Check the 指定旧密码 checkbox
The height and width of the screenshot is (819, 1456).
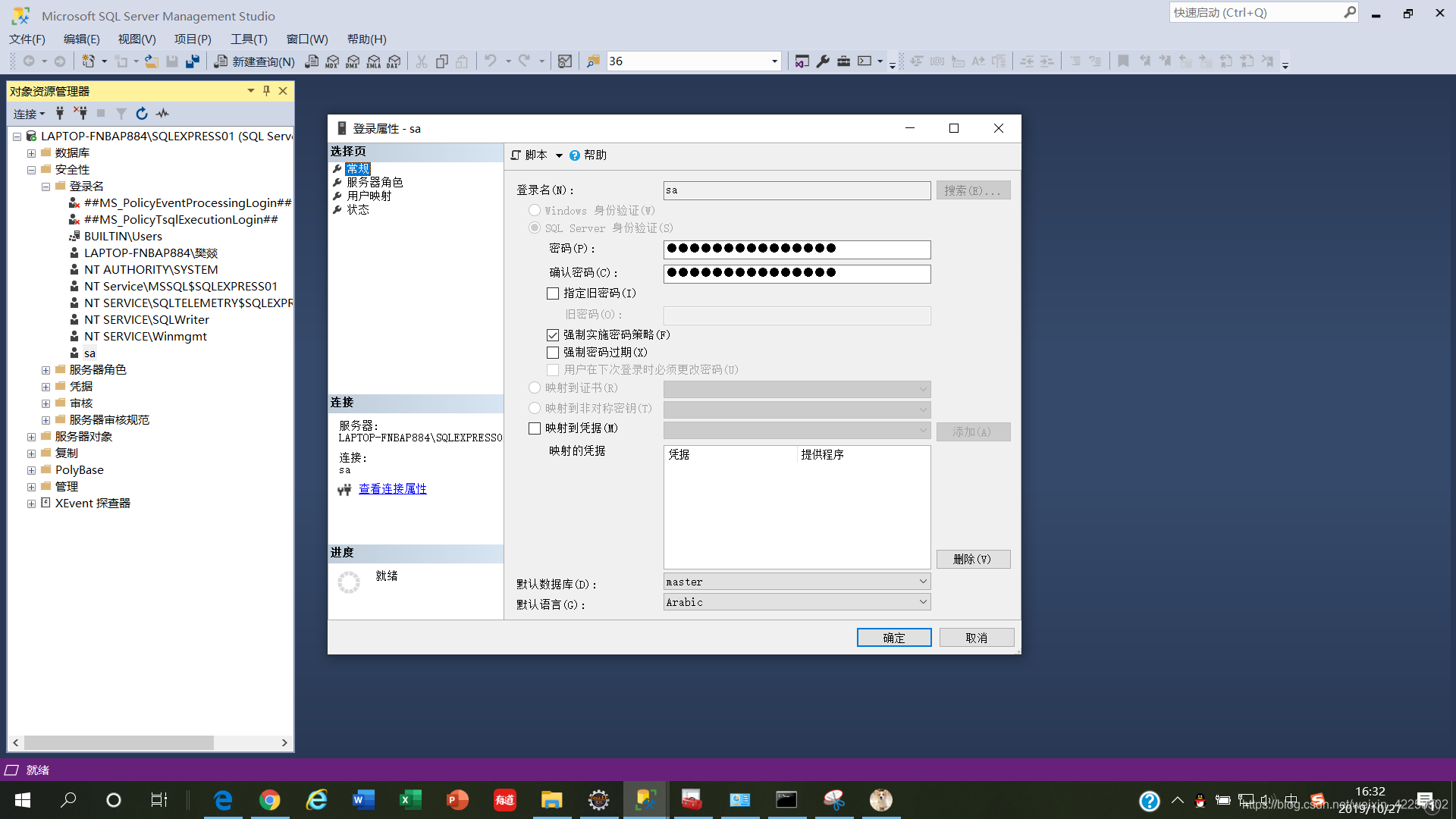tap(553, 293)
